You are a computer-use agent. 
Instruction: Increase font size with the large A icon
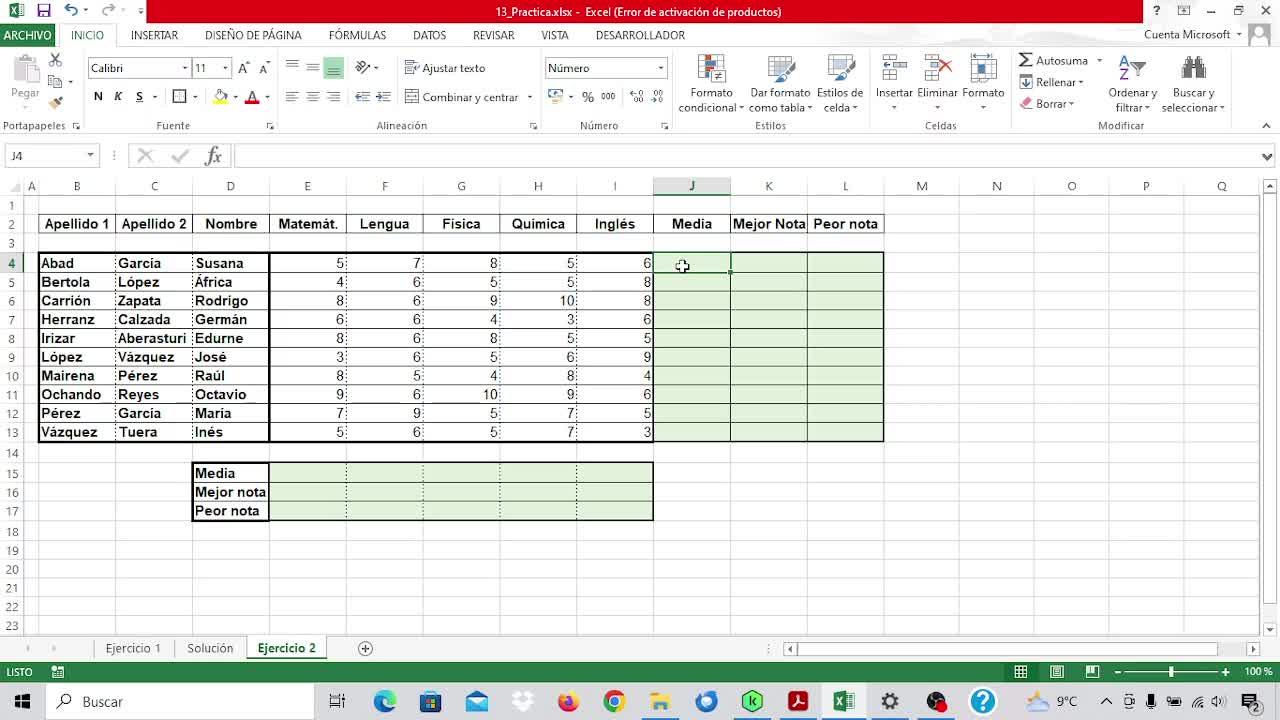[245, 68]
